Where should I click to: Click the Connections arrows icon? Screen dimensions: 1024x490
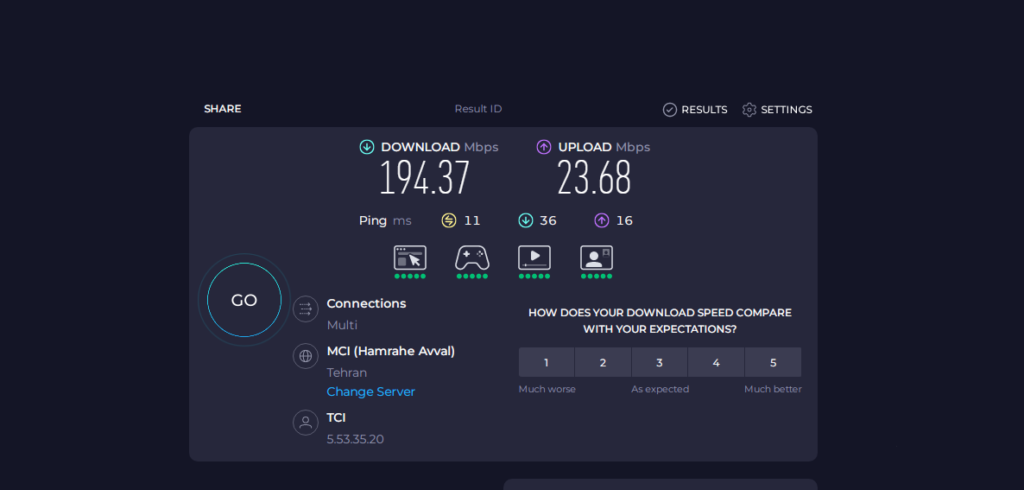click(x=306, y=309)
